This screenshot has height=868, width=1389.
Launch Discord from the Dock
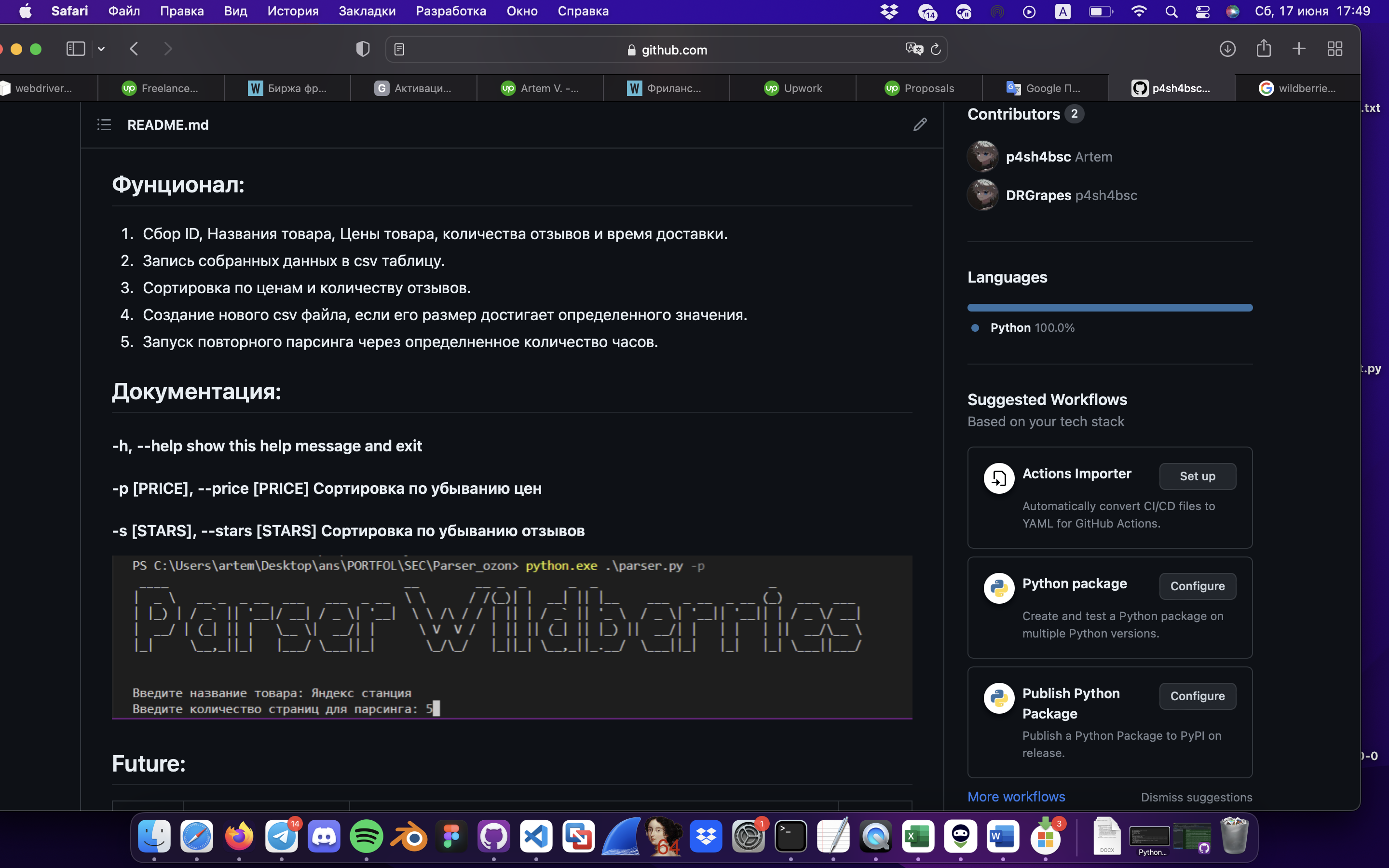(324, 836)
